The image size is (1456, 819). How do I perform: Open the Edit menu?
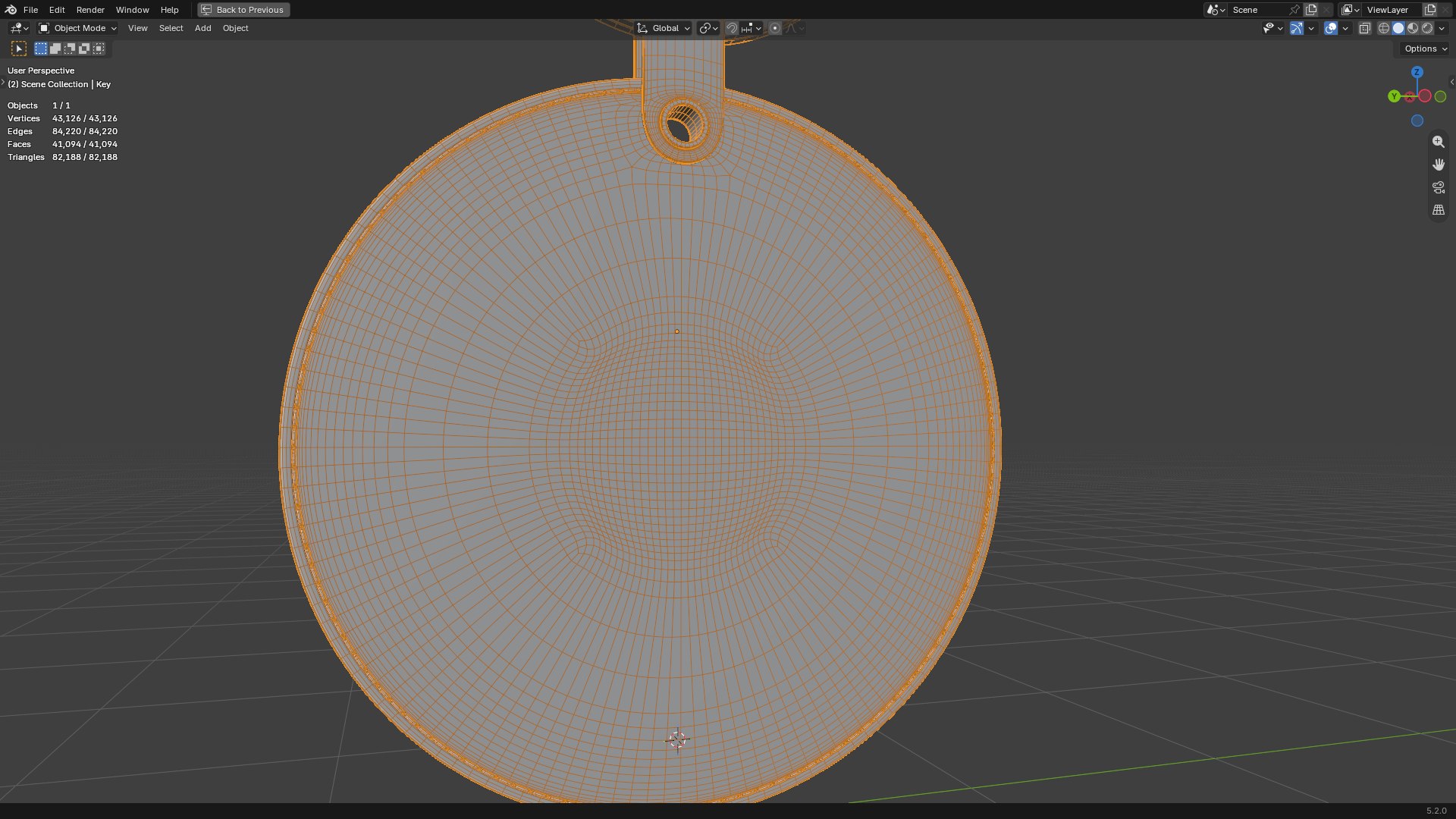pyautogui.click(x=57, y=10)
